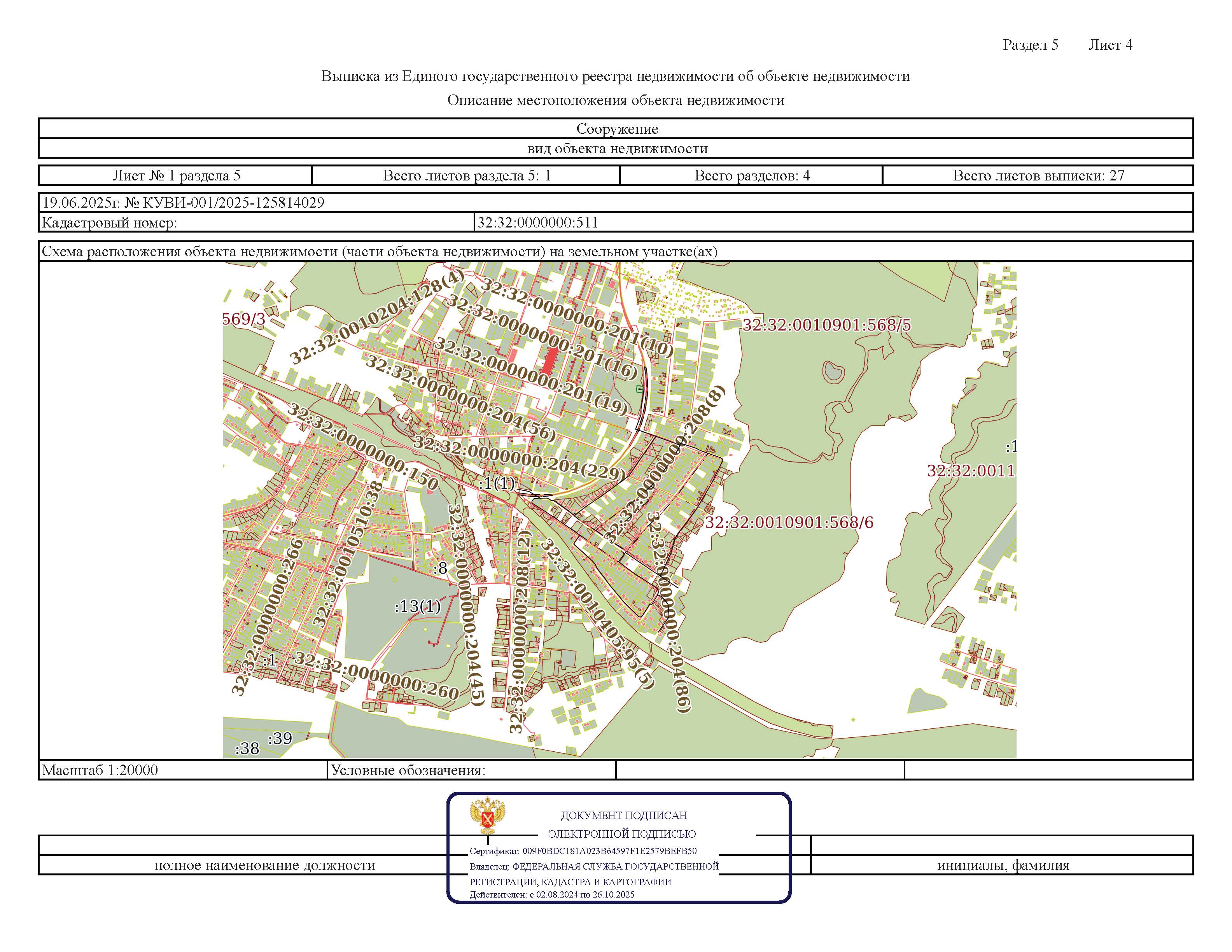Click the "РЕГИСТРАЦИИ, КАДАСТРА И КАРТОГРАФИИ" line
The image size is (1232, 952).
tap(571, 882)
